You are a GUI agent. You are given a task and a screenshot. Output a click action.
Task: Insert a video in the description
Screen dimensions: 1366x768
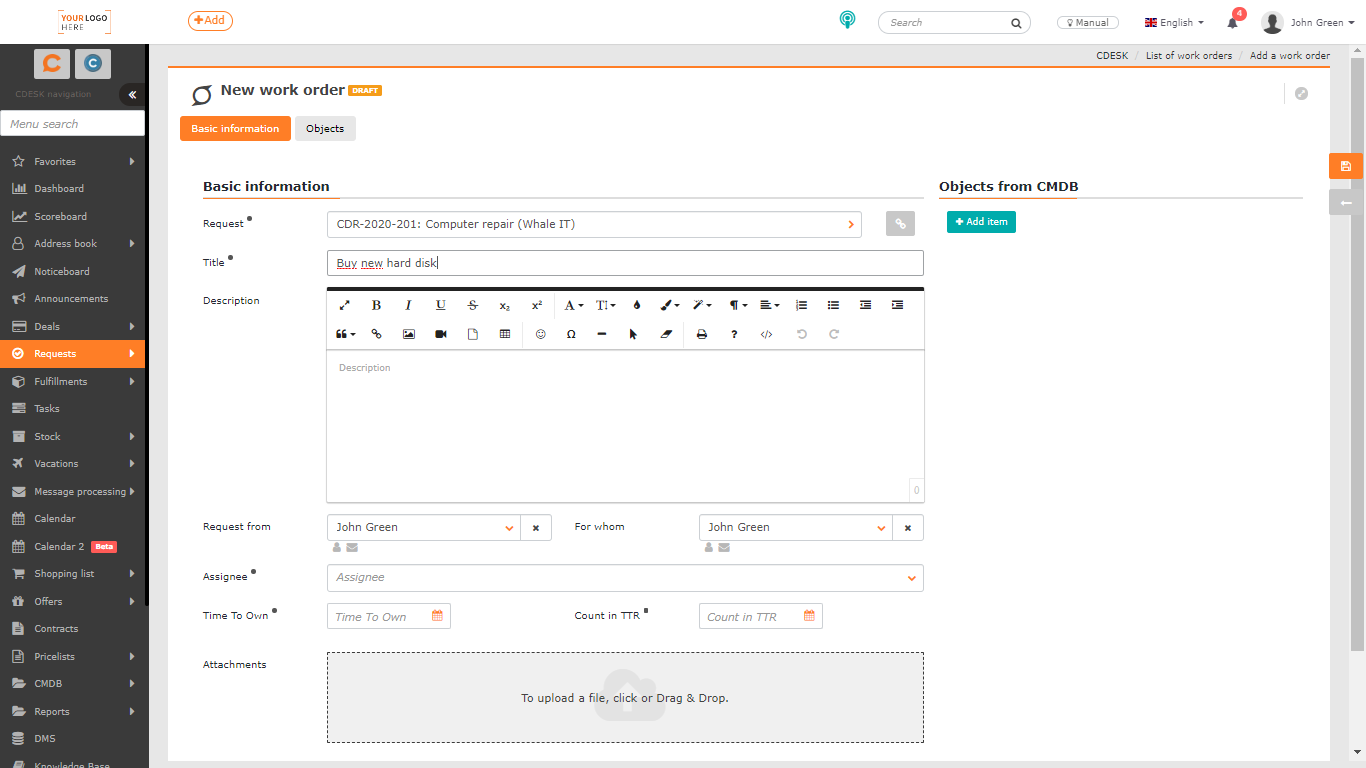(x=440, y=334)
